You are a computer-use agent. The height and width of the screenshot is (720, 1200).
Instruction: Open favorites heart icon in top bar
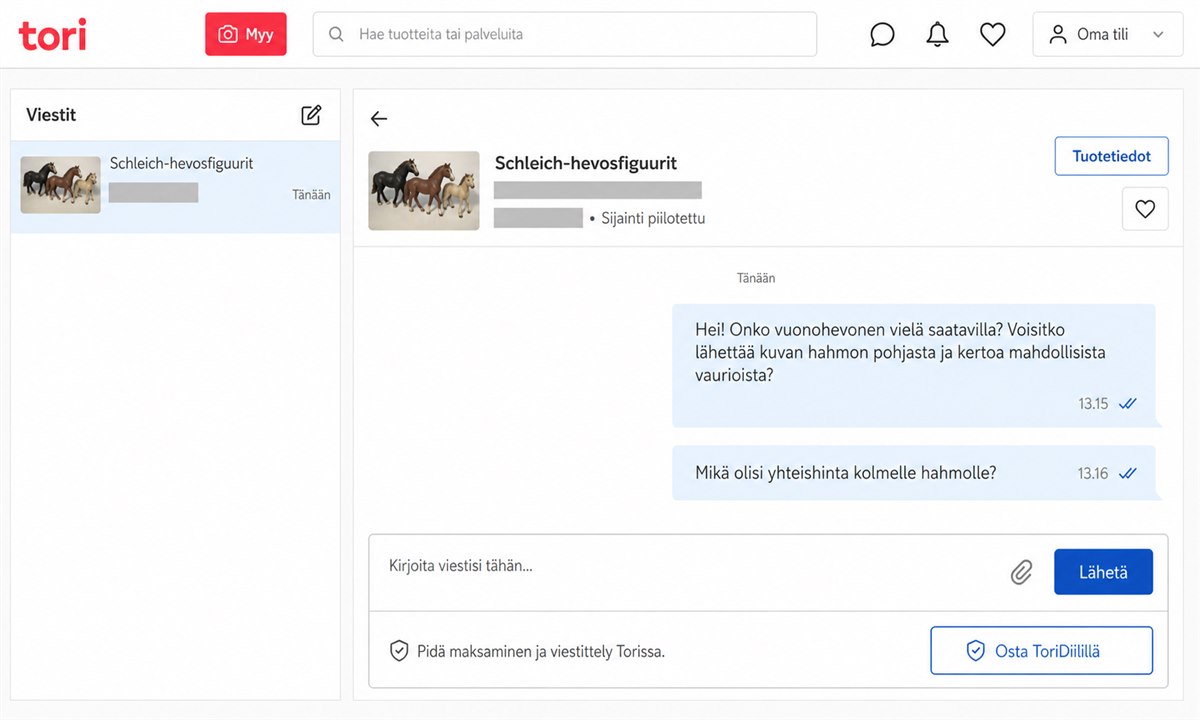992,35
